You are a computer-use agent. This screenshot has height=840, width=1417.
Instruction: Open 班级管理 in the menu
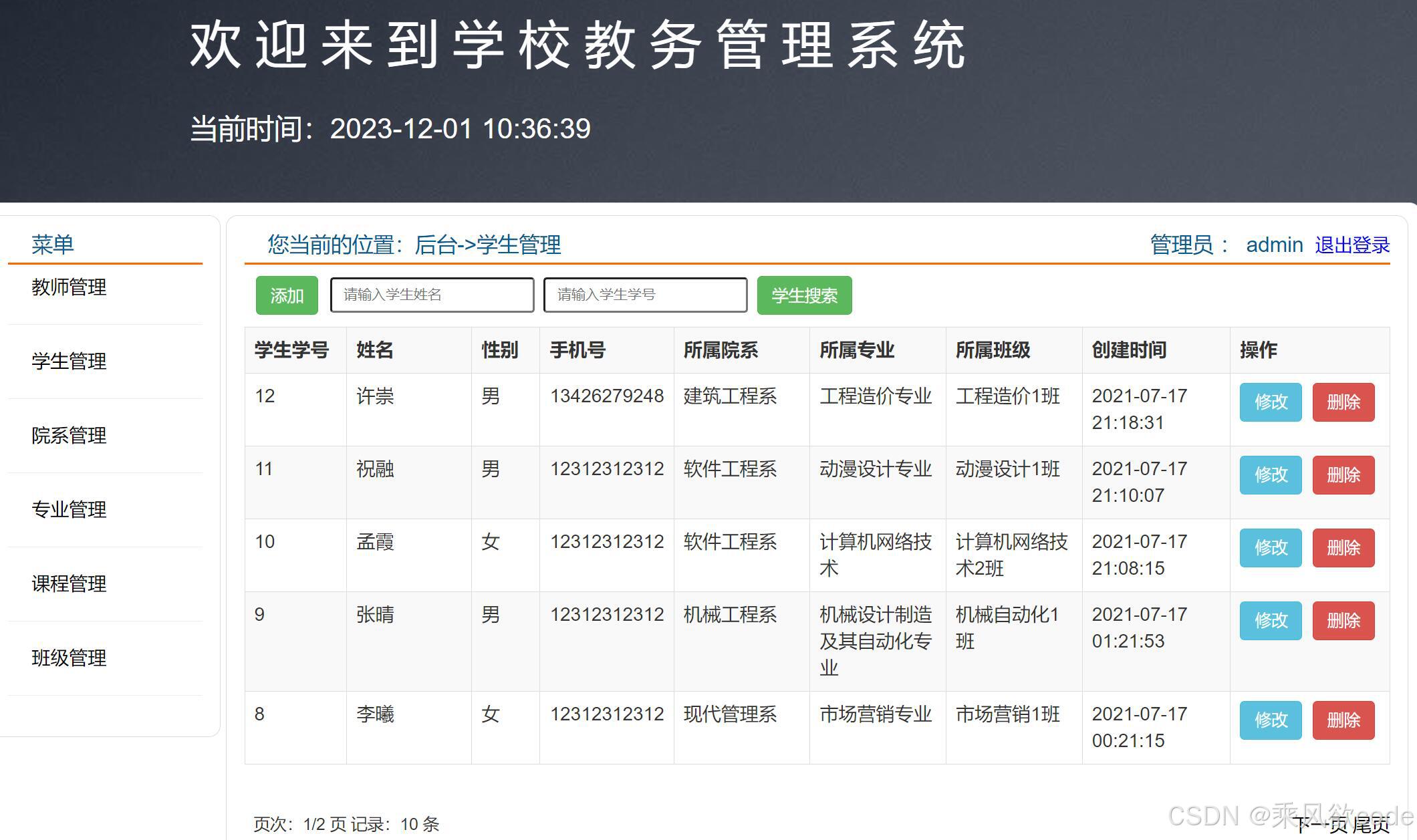point(69,658)
